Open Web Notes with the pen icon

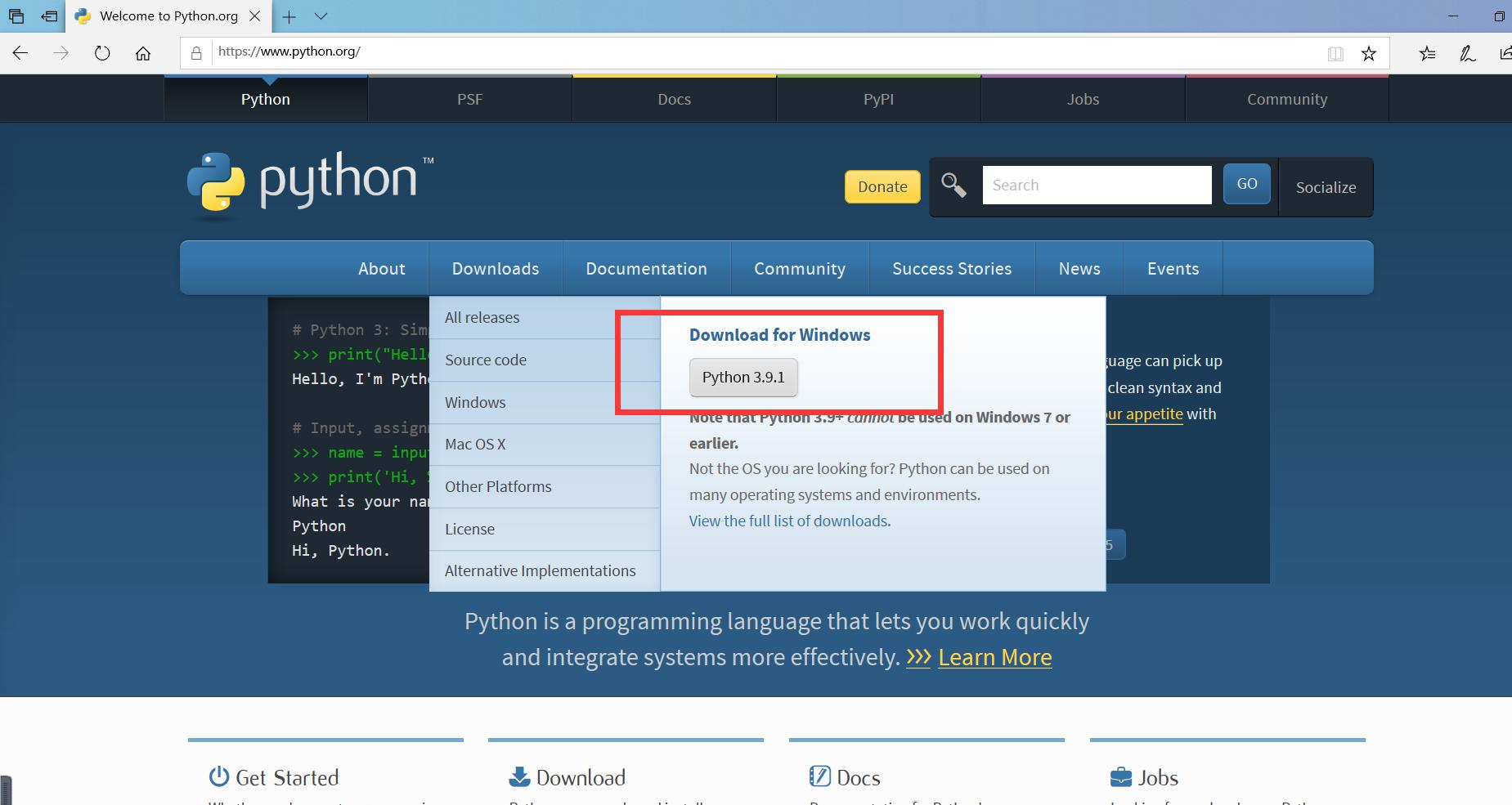coord(1466,52)
